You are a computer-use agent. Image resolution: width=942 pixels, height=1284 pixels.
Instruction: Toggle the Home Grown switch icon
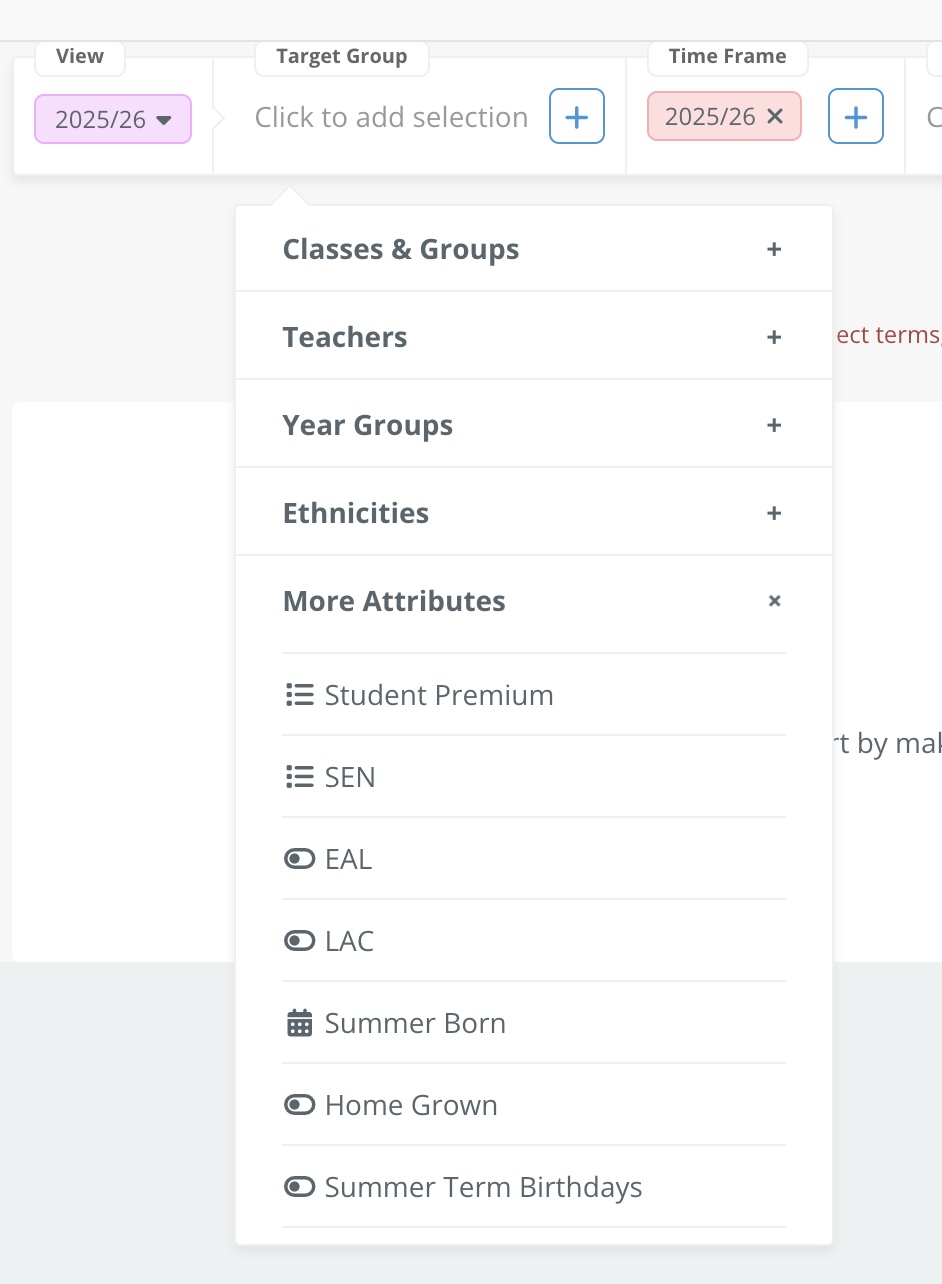coord(299,1105)
